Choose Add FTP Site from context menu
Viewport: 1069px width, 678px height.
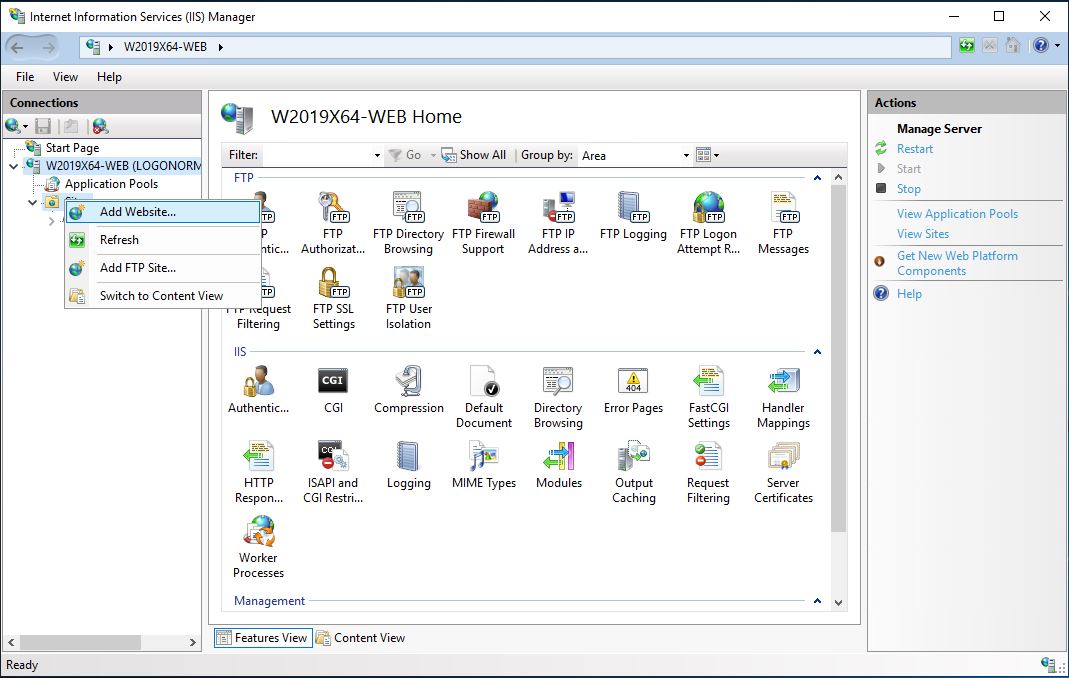point(163,268)
